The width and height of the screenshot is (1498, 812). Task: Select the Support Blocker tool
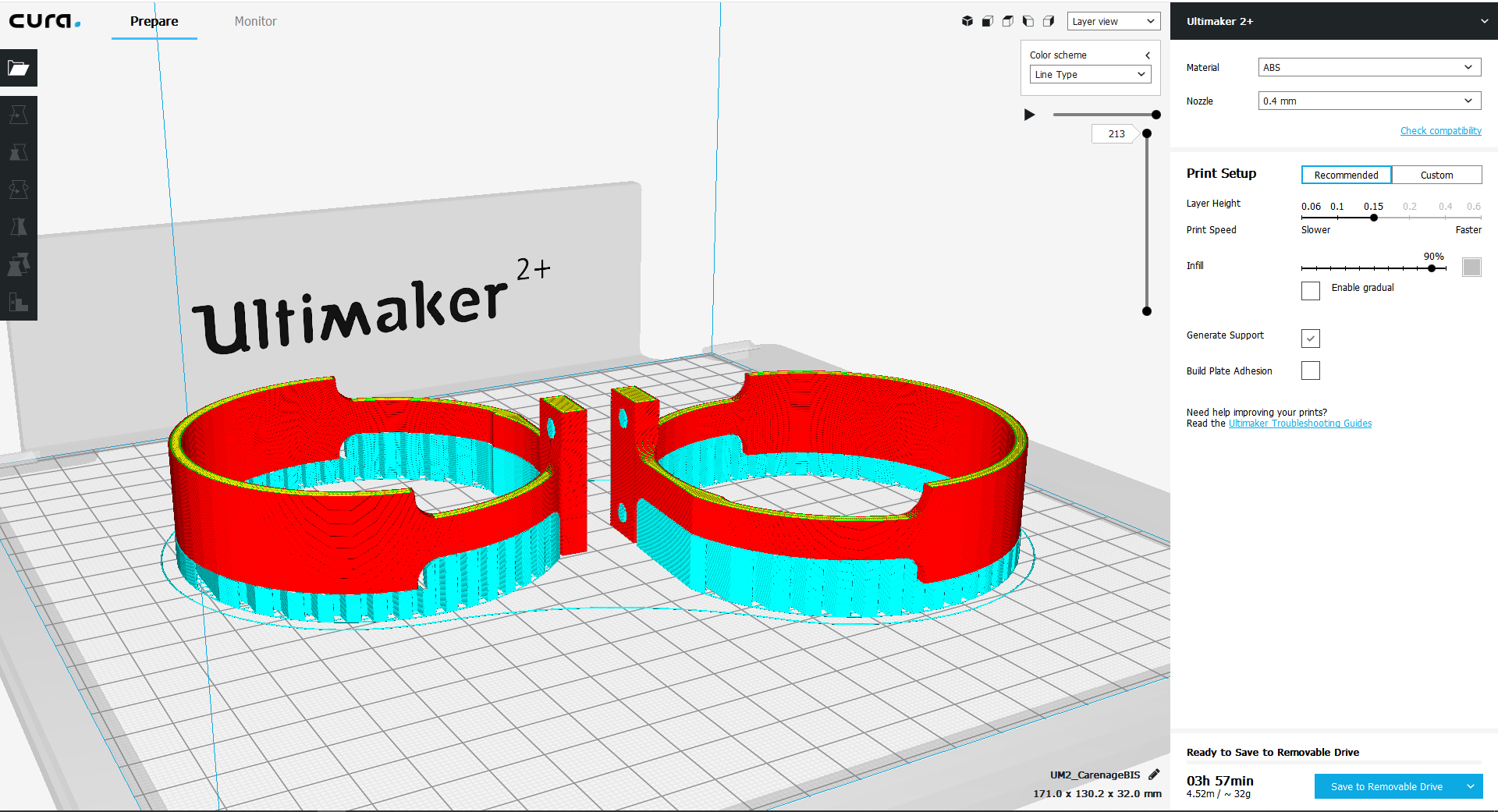(19, 302)
